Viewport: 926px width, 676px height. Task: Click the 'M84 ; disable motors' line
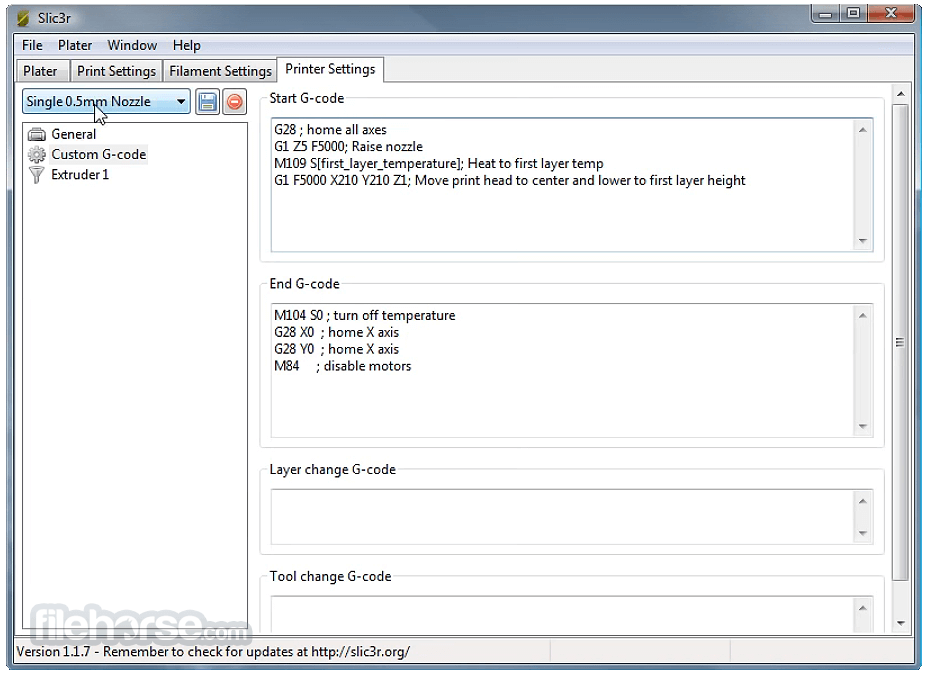(343, 366)
